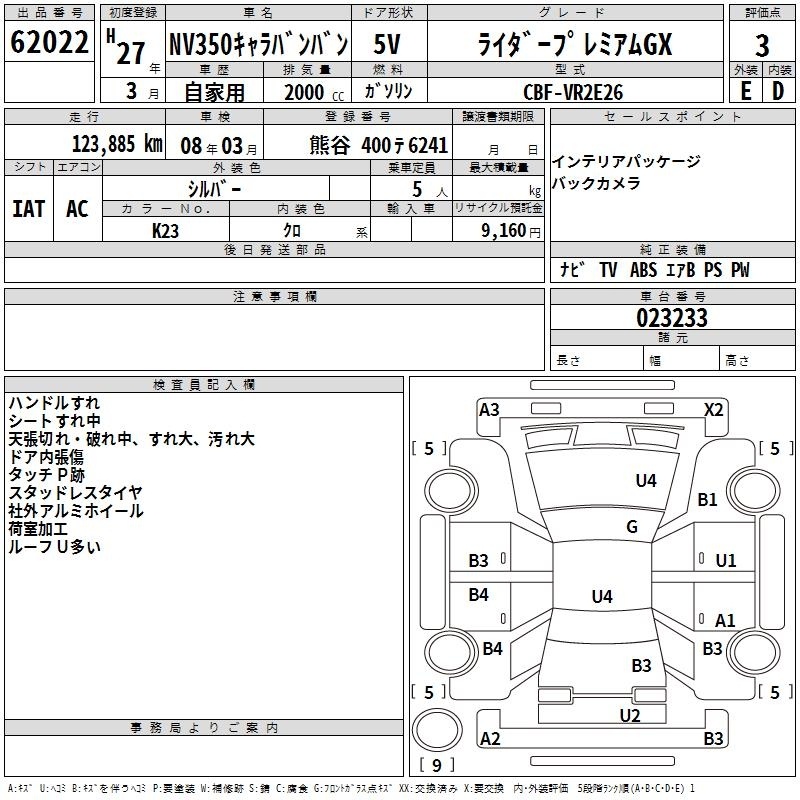Select the overall evaluation score 3
The height and width of the screenshot is (800, 800).
[x=762, y=46]
